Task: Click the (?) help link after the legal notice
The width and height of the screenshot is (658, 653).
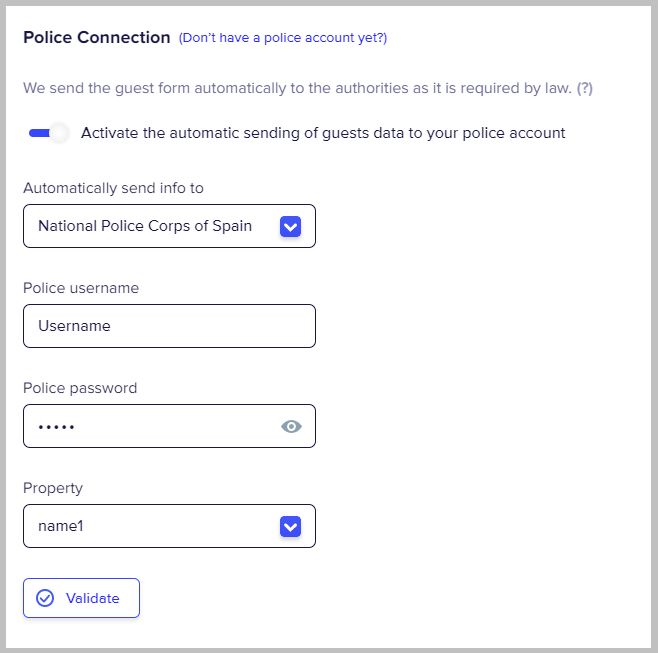Action: click(x=585, y=88)
